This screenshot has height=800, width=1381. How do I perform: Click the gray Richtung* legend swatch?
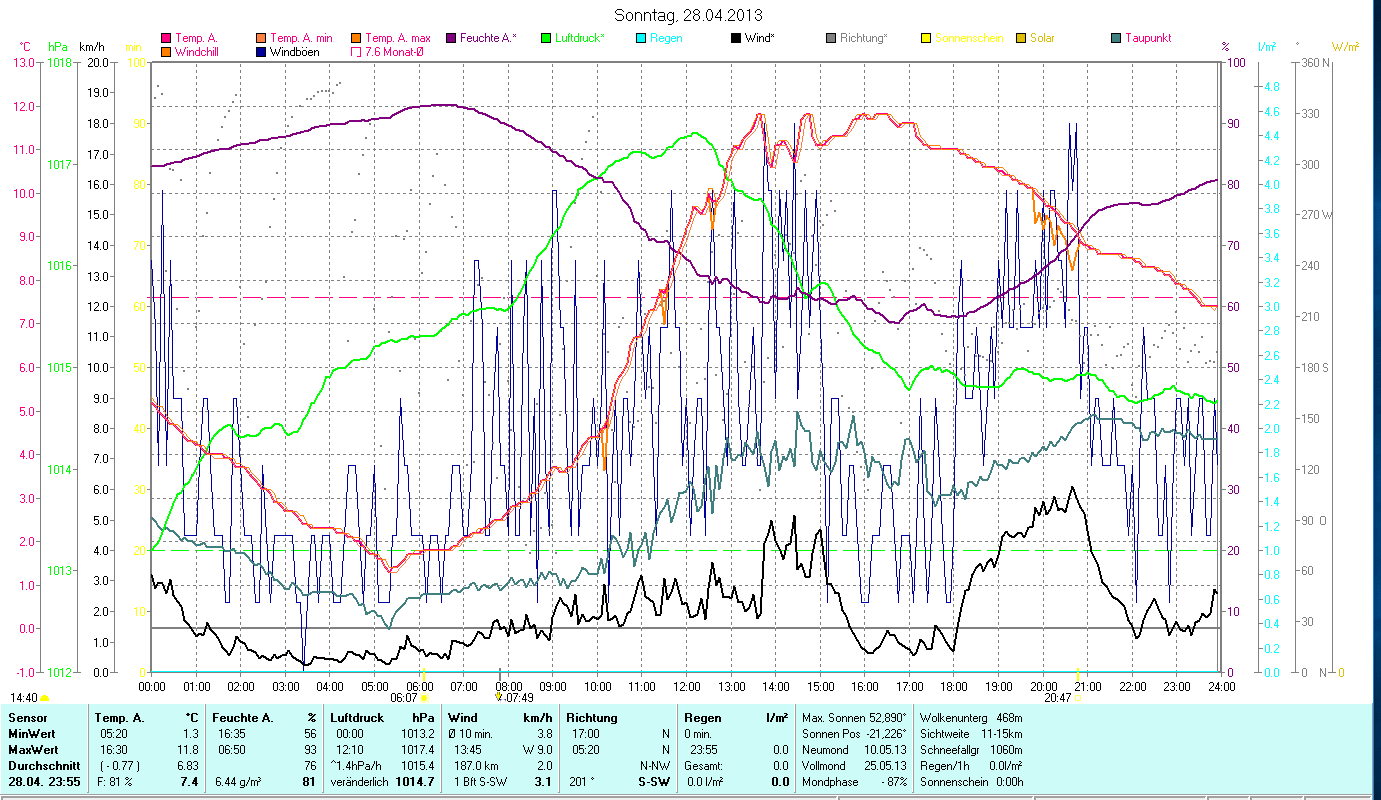(x=831, y=38)
